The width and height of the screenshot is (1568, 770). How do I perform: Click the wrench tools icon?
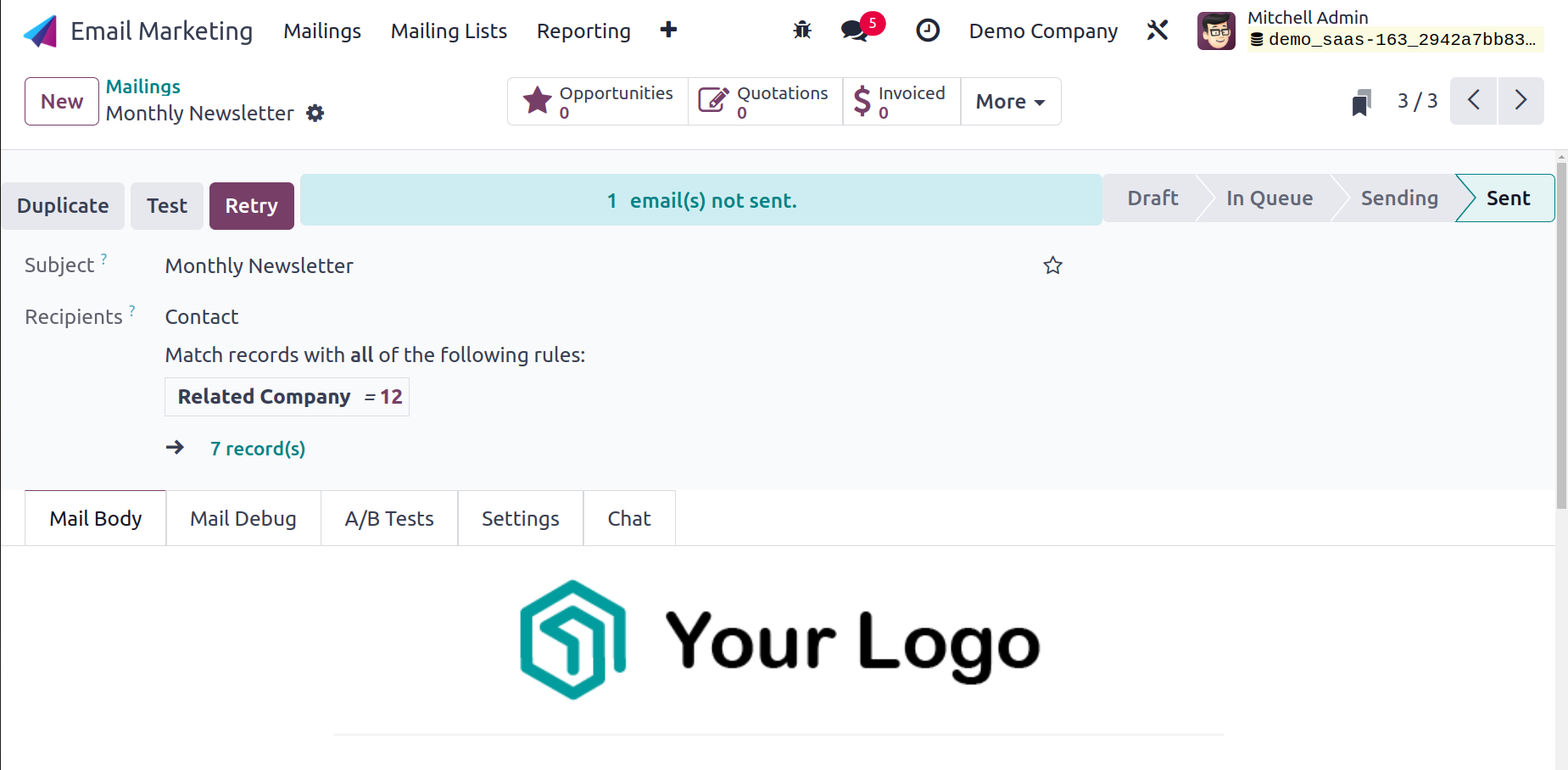(1158, 31)
